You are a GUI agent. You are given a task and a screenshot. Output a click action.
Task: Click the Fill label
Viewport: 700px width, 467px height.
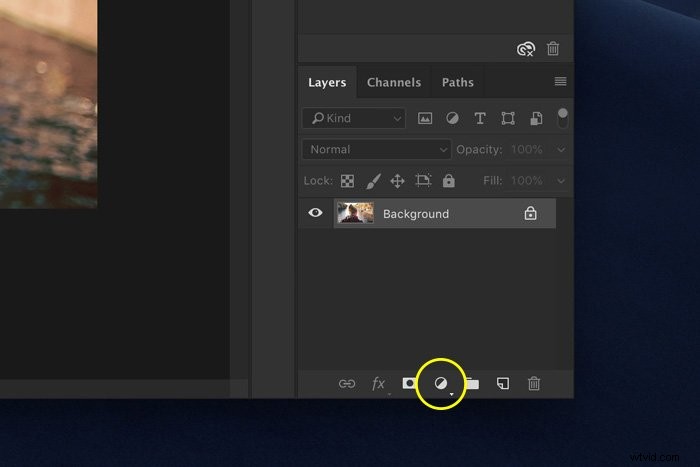(x=492, y=181)
